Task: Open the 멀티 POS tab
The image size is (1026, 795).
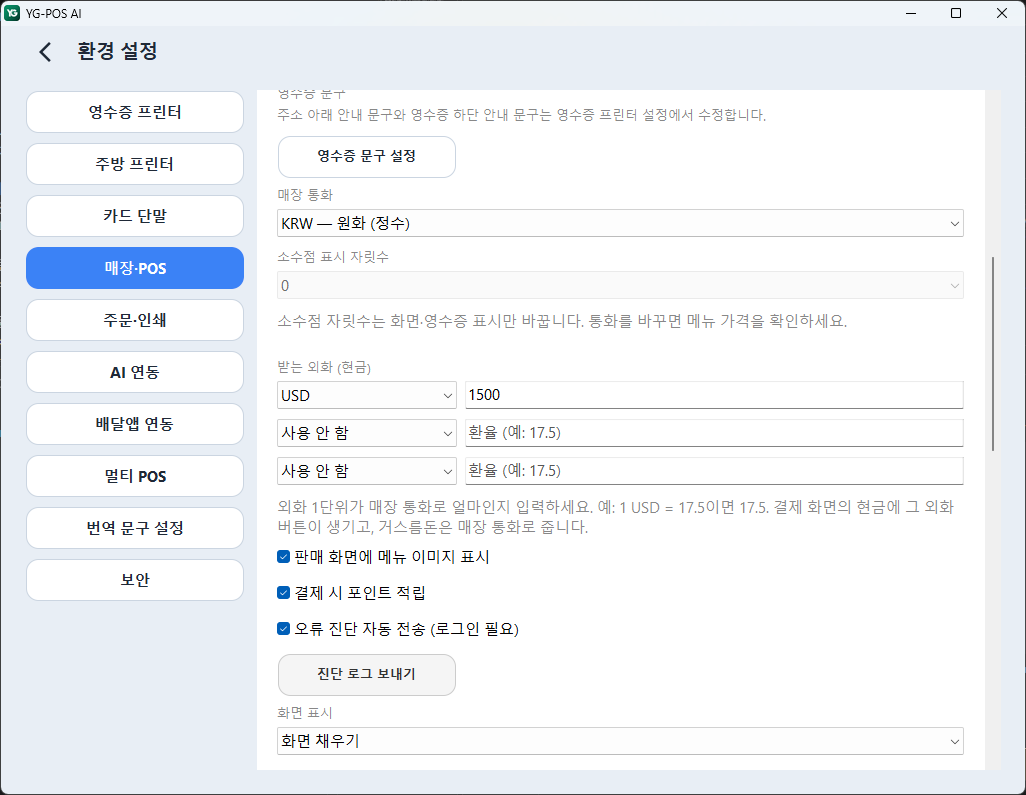Action: 135,476
